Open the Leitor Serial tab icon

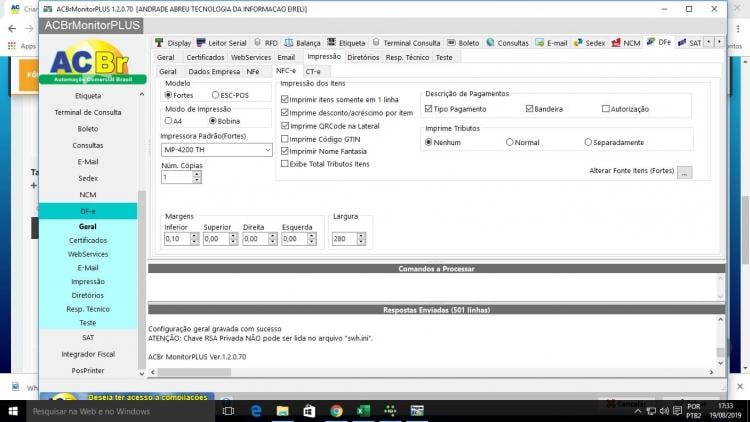201,43
